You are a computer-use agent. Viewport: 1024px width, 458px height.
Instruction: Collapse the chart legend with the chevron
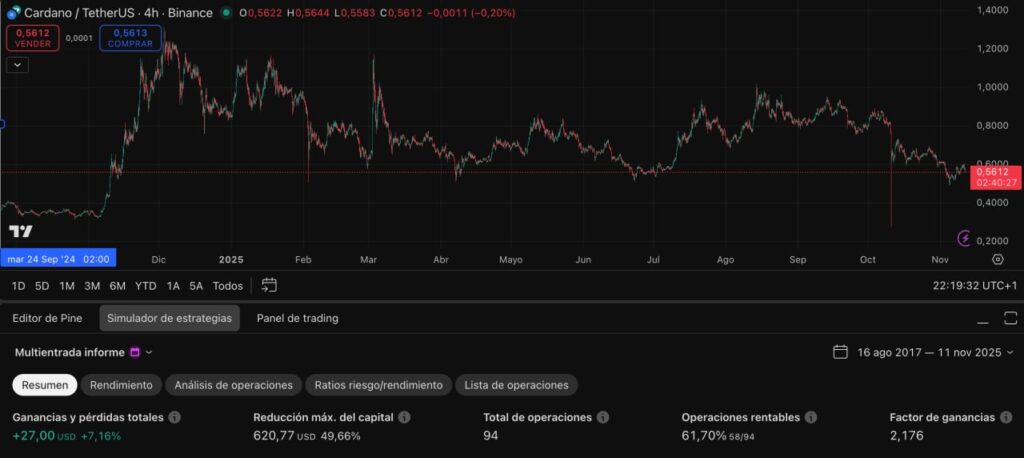click(17, 65)
